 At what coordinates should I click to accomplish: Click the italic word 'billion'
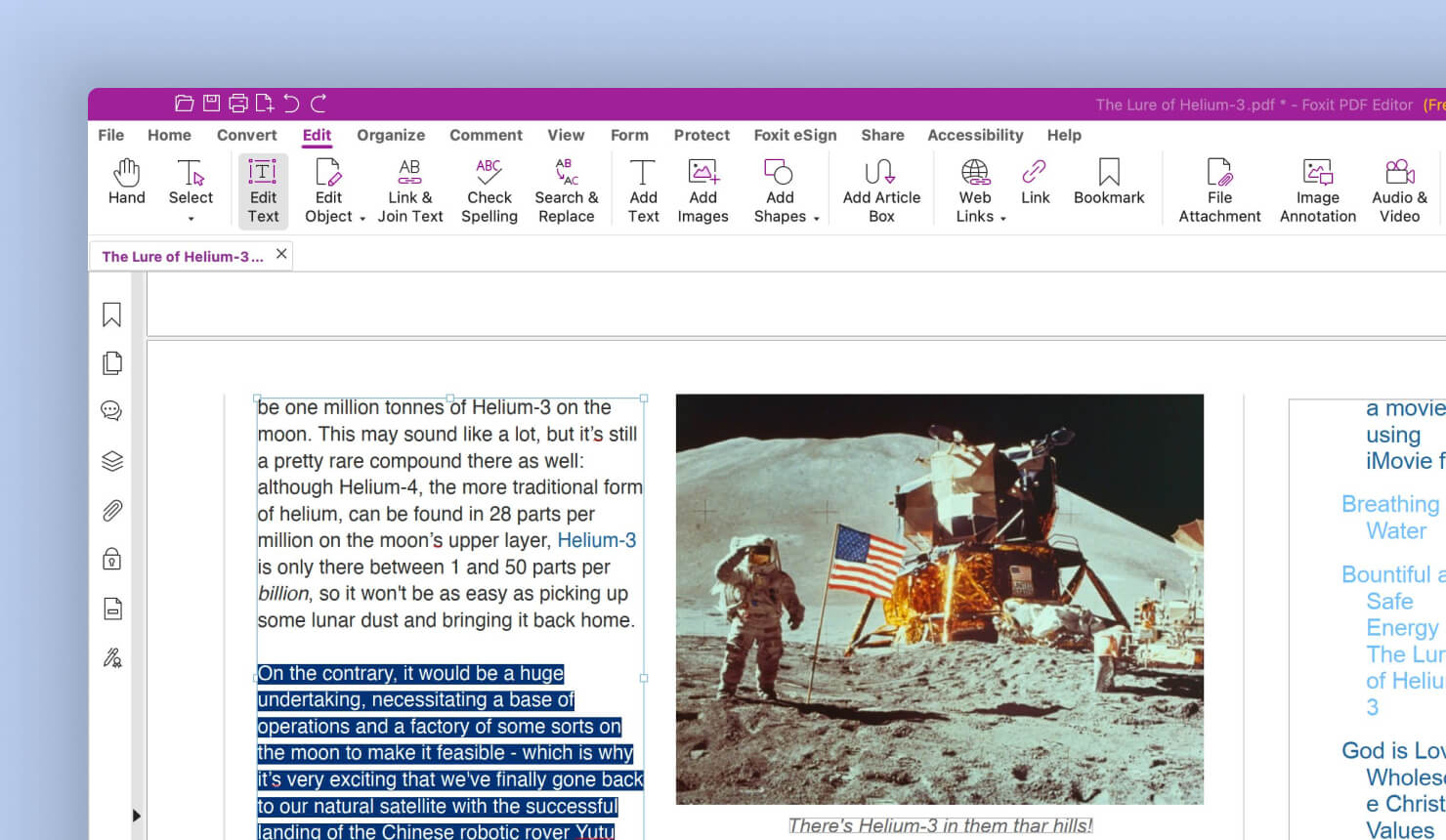(x=283, y=593)
